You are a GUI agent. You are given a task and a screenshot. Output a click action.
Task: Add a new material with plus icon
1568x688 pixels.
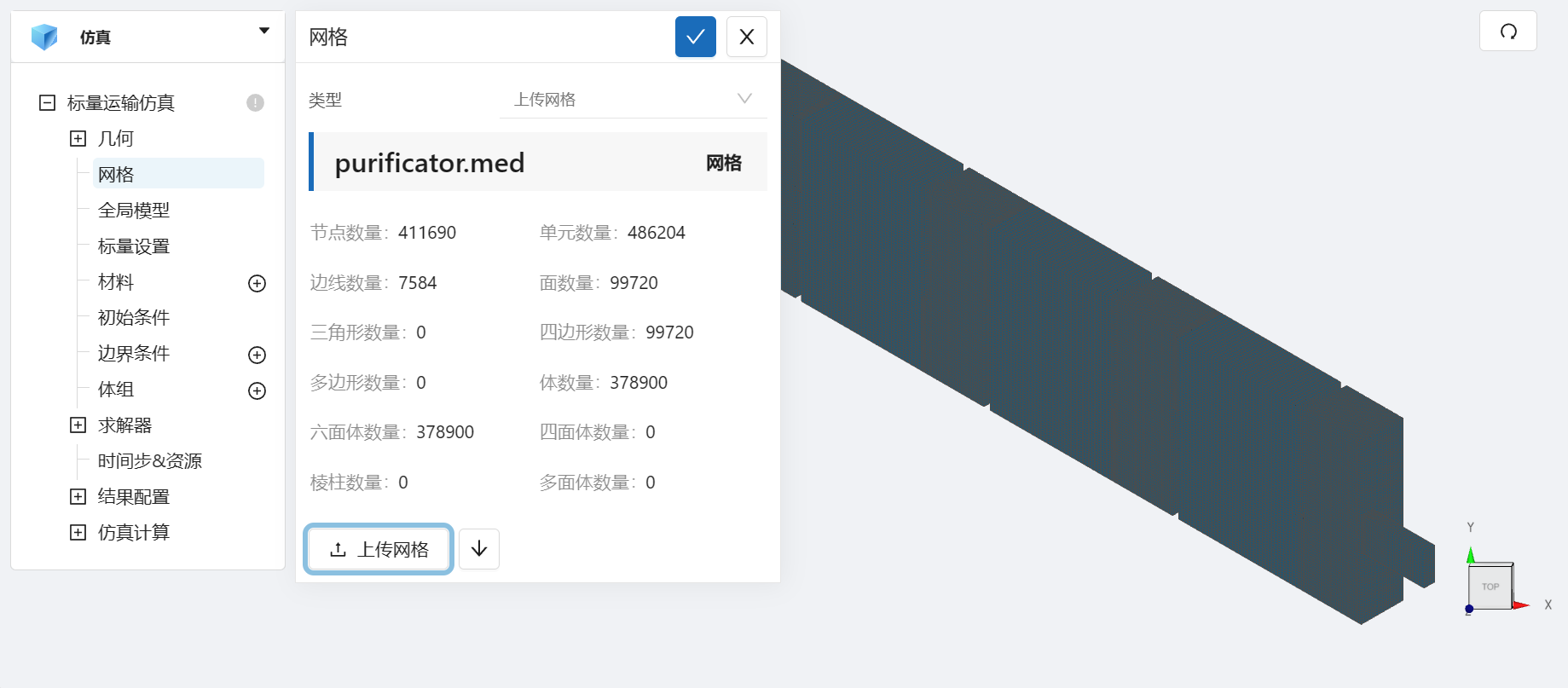[257, 284]
